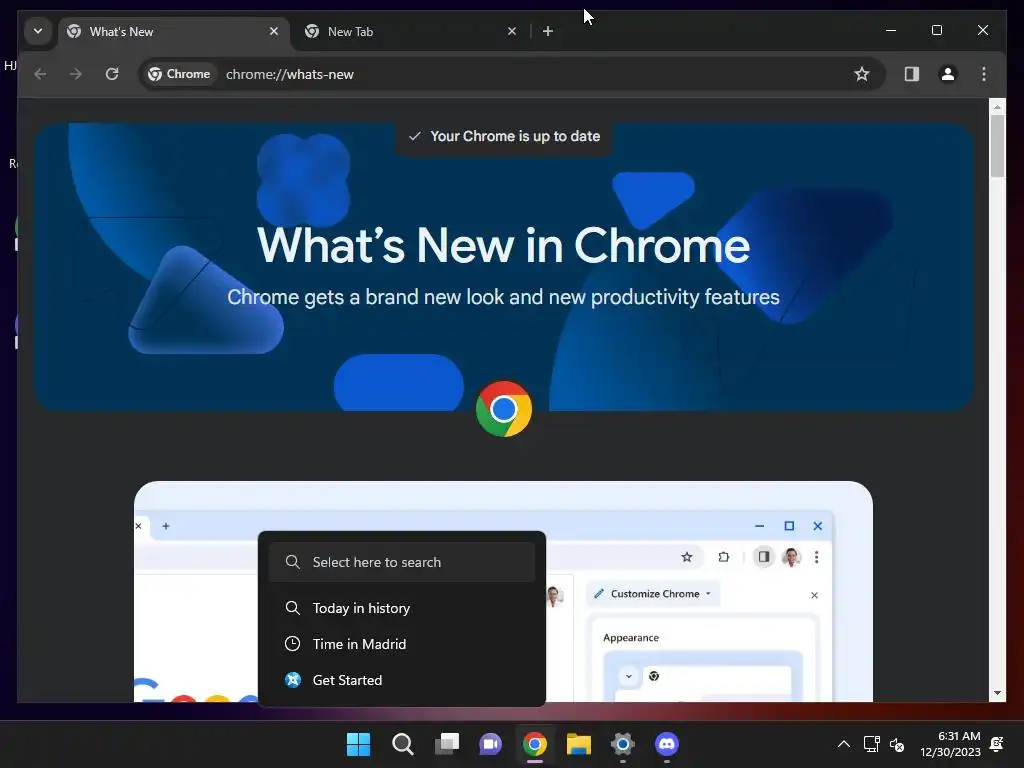The image size is (1024, 768).
Task: Choose Get Started suggestion
Action: (x=402, y=680)
